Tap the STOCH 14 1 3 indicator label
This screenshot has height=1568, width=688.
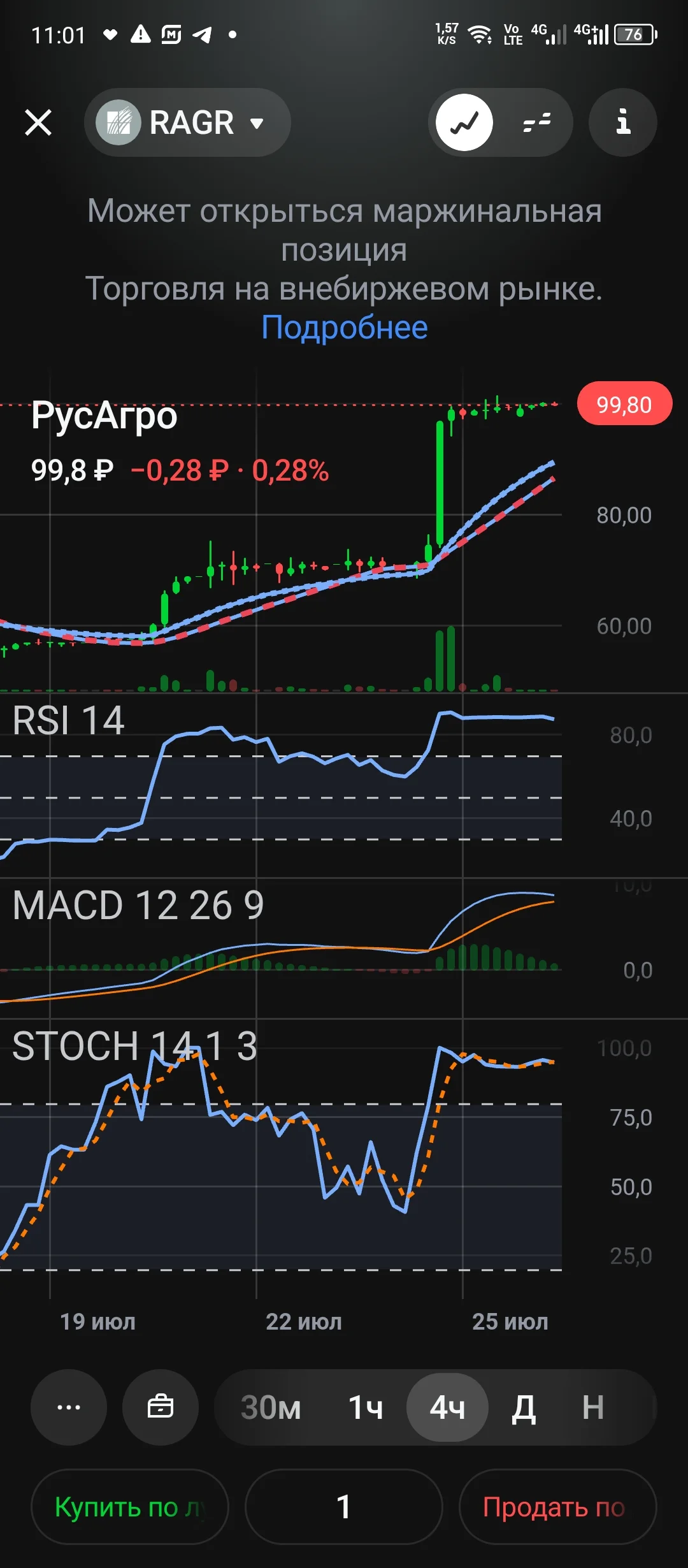134,1046
